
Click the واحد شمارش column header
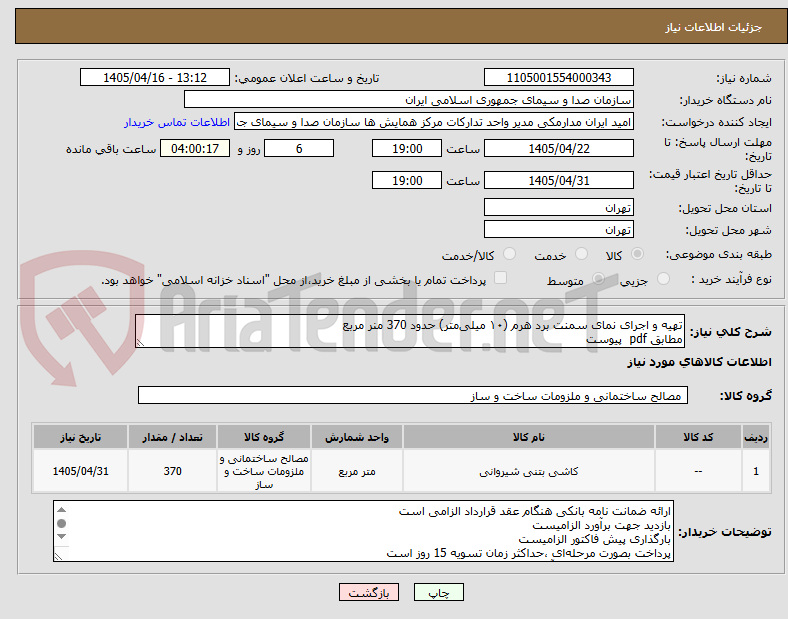(357, 437)
